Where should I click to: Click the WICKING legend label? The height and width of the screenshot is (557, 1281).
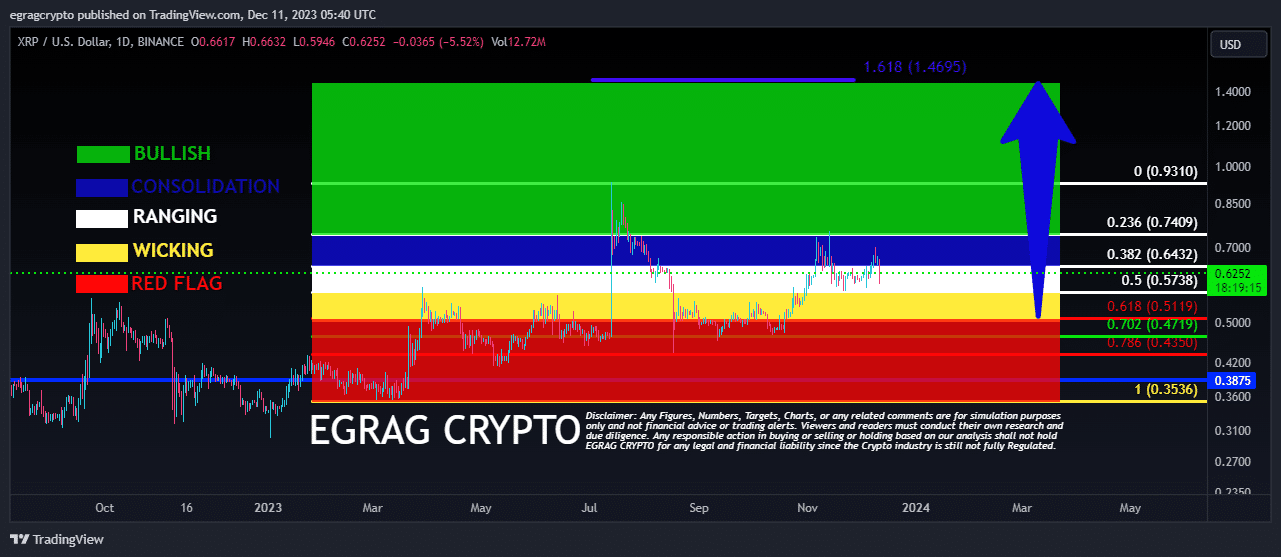tap(173, 250)
